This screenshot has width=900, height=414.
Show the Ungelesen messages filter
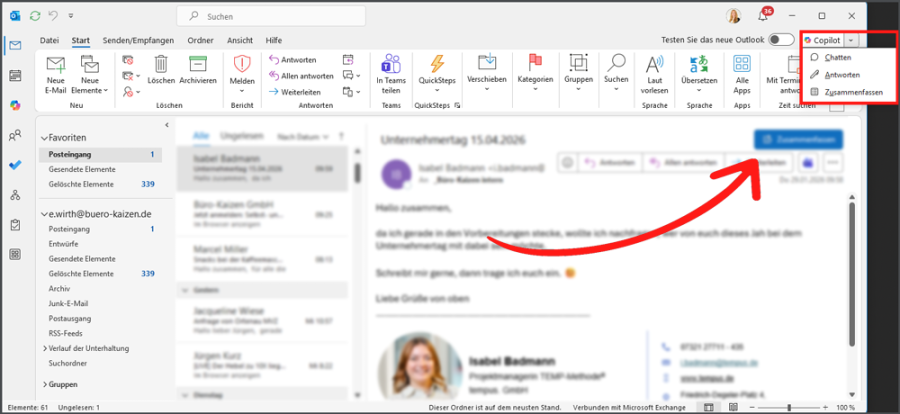coord(242,136)
